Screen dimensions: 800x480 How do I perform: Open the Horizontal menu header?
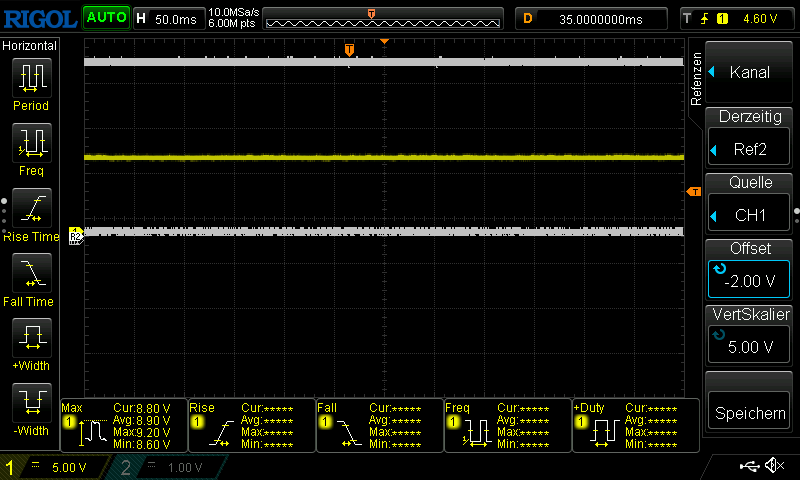(x=30, y=46)
